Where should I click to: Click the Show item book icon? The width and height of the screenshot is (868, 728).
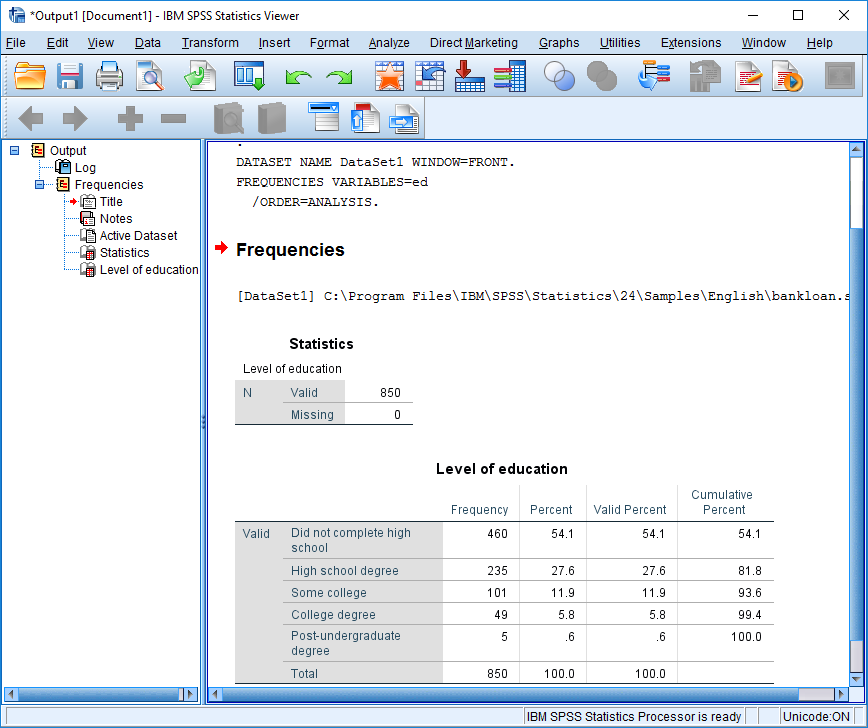(229, 118)
